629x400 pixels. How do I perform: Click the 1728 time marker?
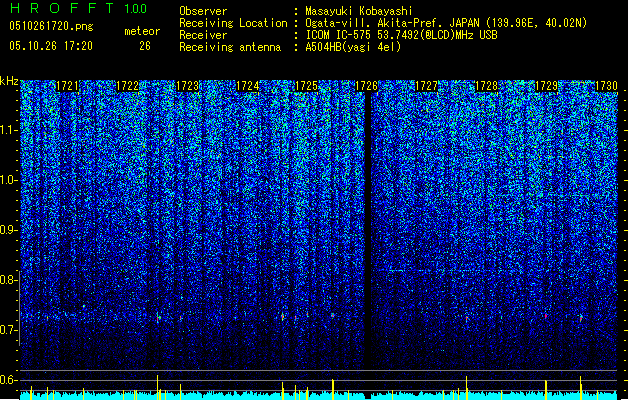[x=486, y=86]
